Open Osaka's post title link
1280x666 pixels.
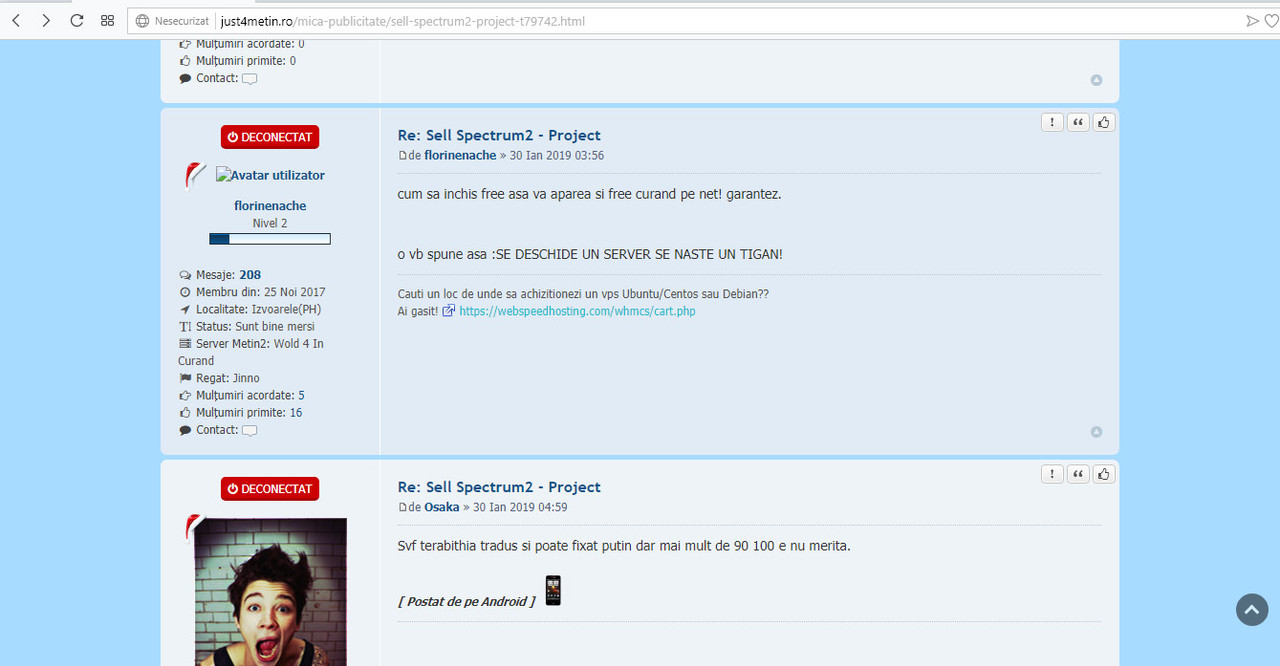(x=499, y=487)
